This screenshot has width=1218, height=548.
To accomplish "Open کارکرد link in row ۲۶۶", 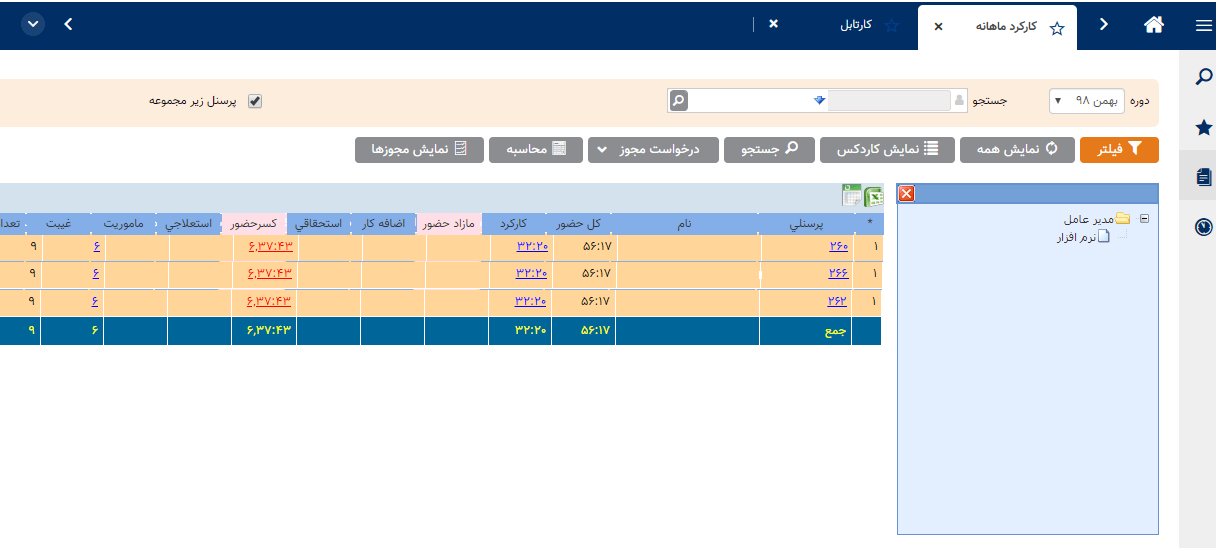I will tap(532, 273).
